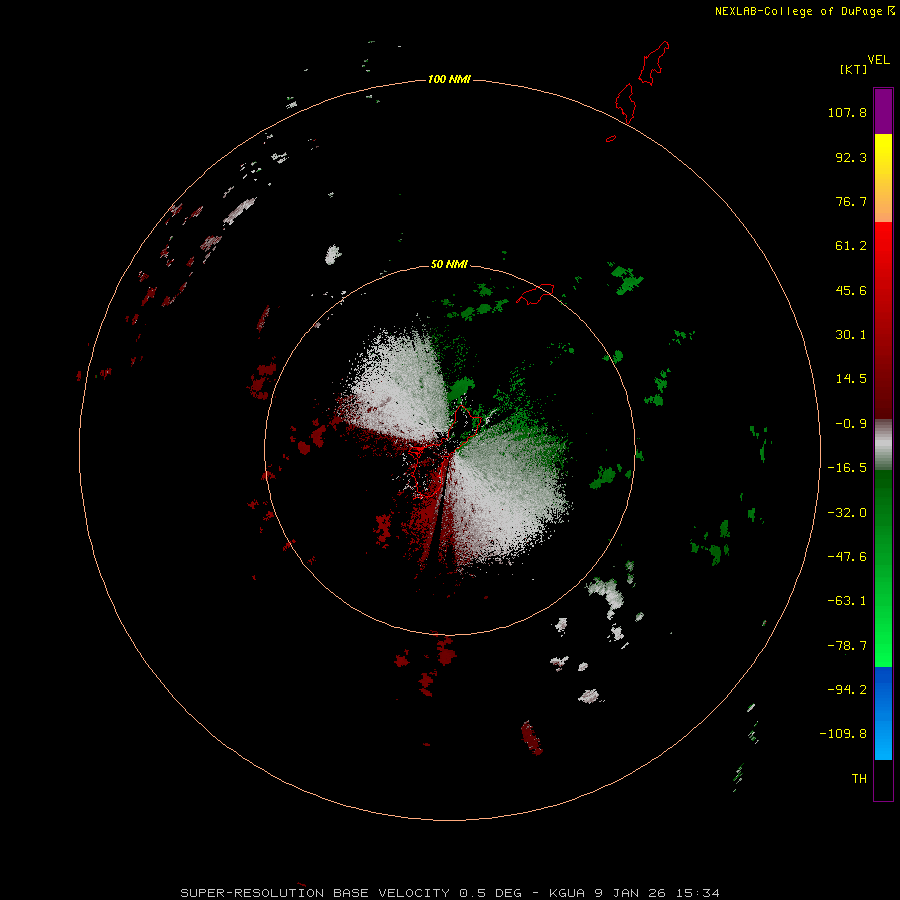Click the 61.2 legend value
Screen dimensions: 900x900
point(851,246)
